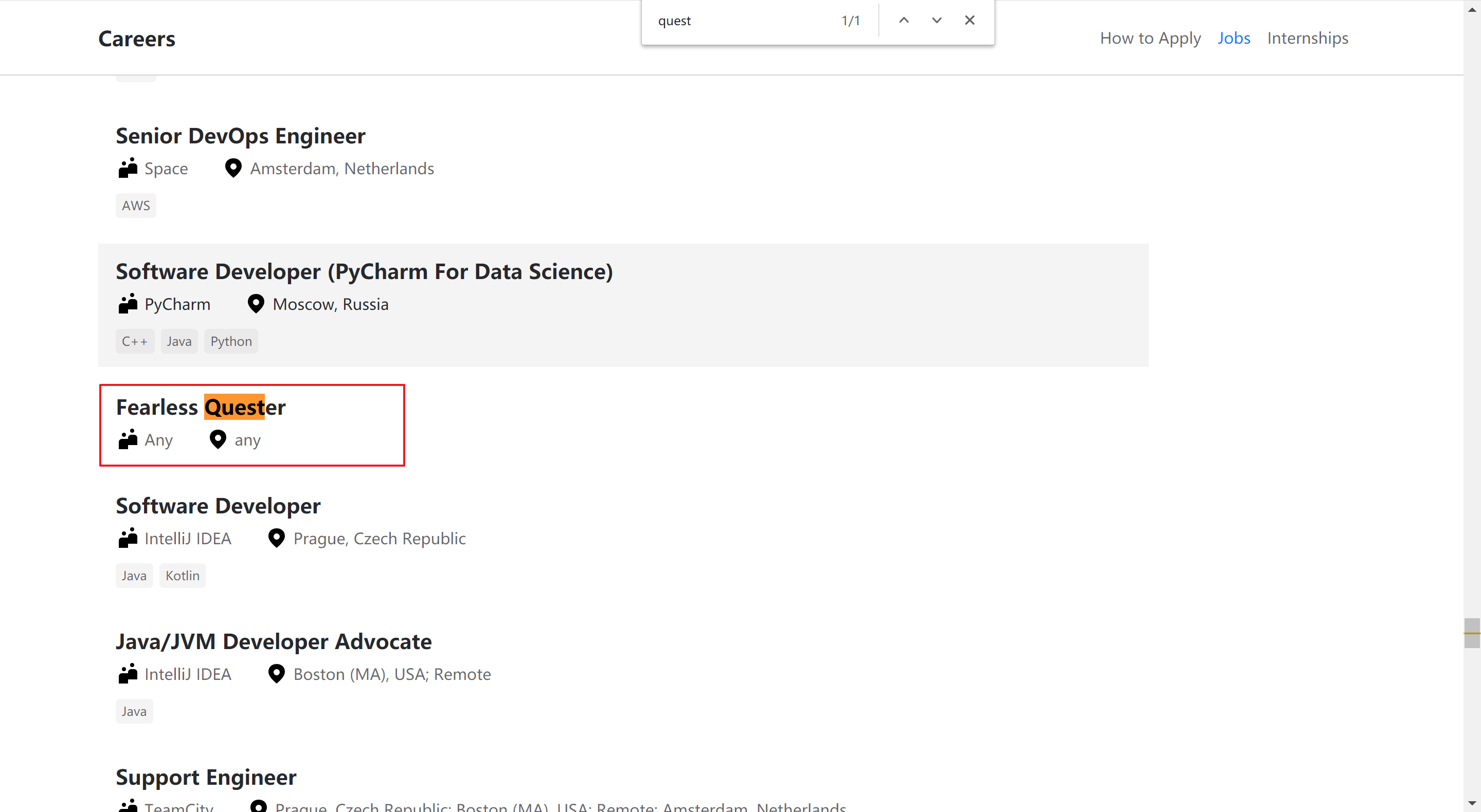Screen dimensions: 1481x812
Task: Click the location pin beside Moscow, Russia
Action: tap(256, 304)
